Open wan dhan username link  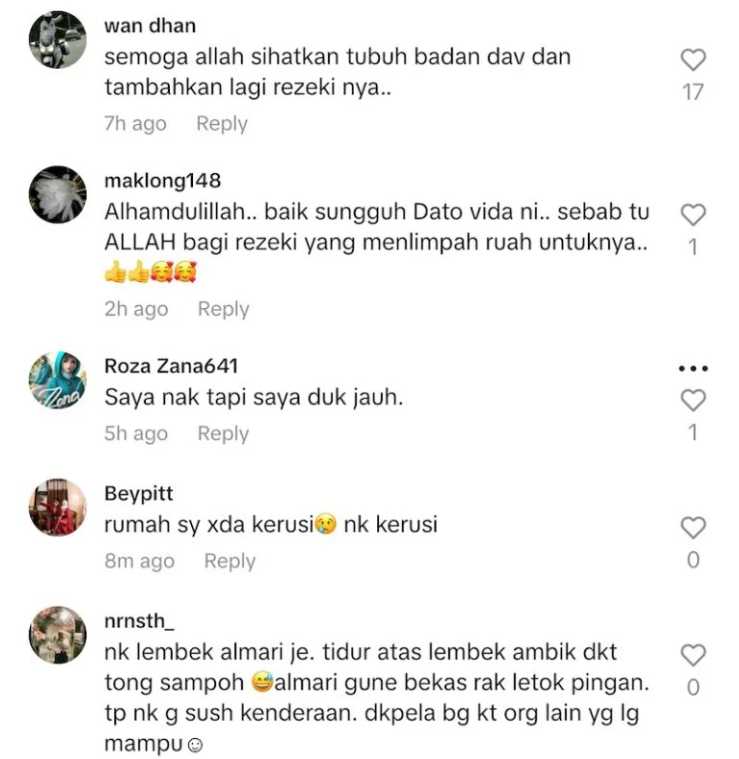coord(150,26)
